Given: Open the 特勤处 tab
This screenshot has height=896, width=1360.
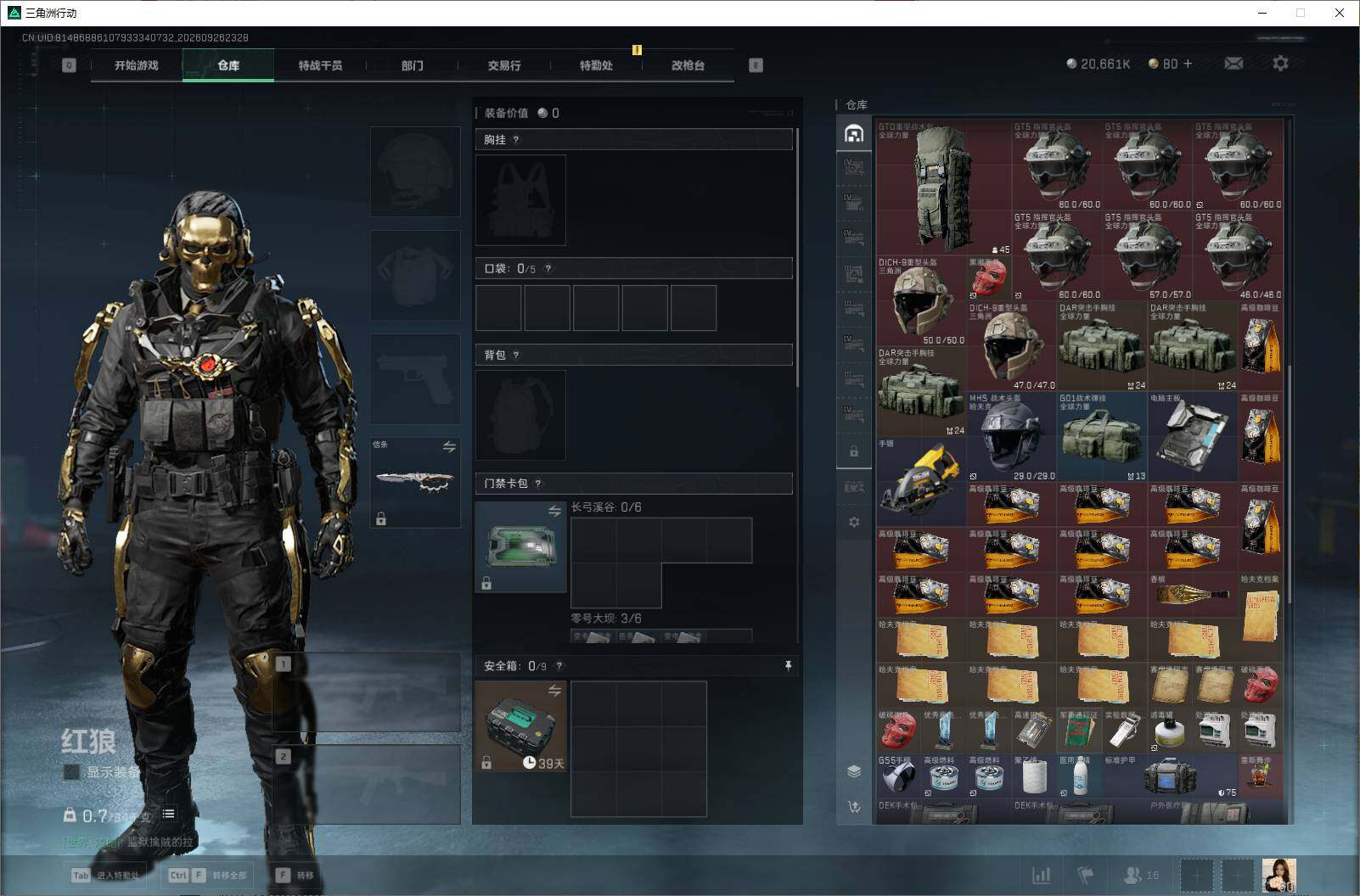Looking at the screenshot, I should pyautogui.click(x=596, y=65).
